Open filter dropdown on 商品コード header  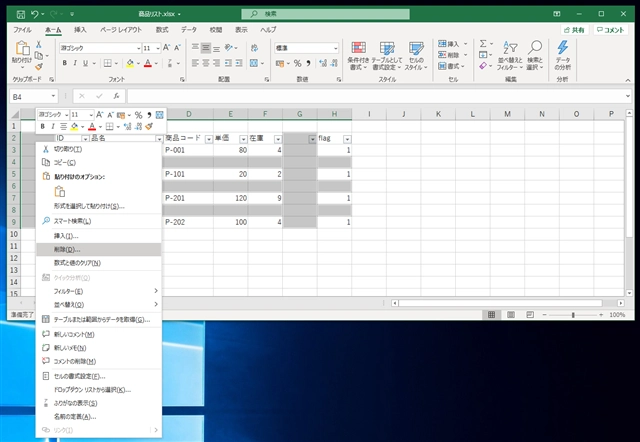click(209, 139)
